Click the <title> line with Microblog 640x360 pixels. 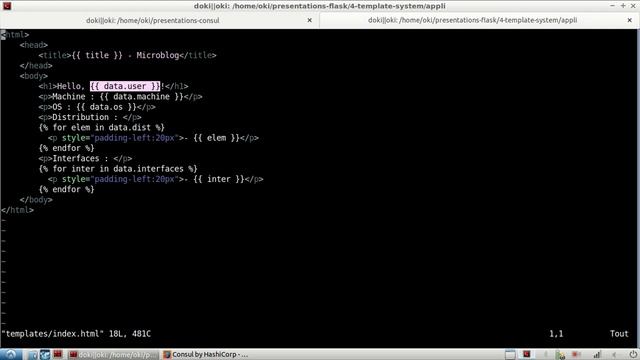(x=127, y=56)
